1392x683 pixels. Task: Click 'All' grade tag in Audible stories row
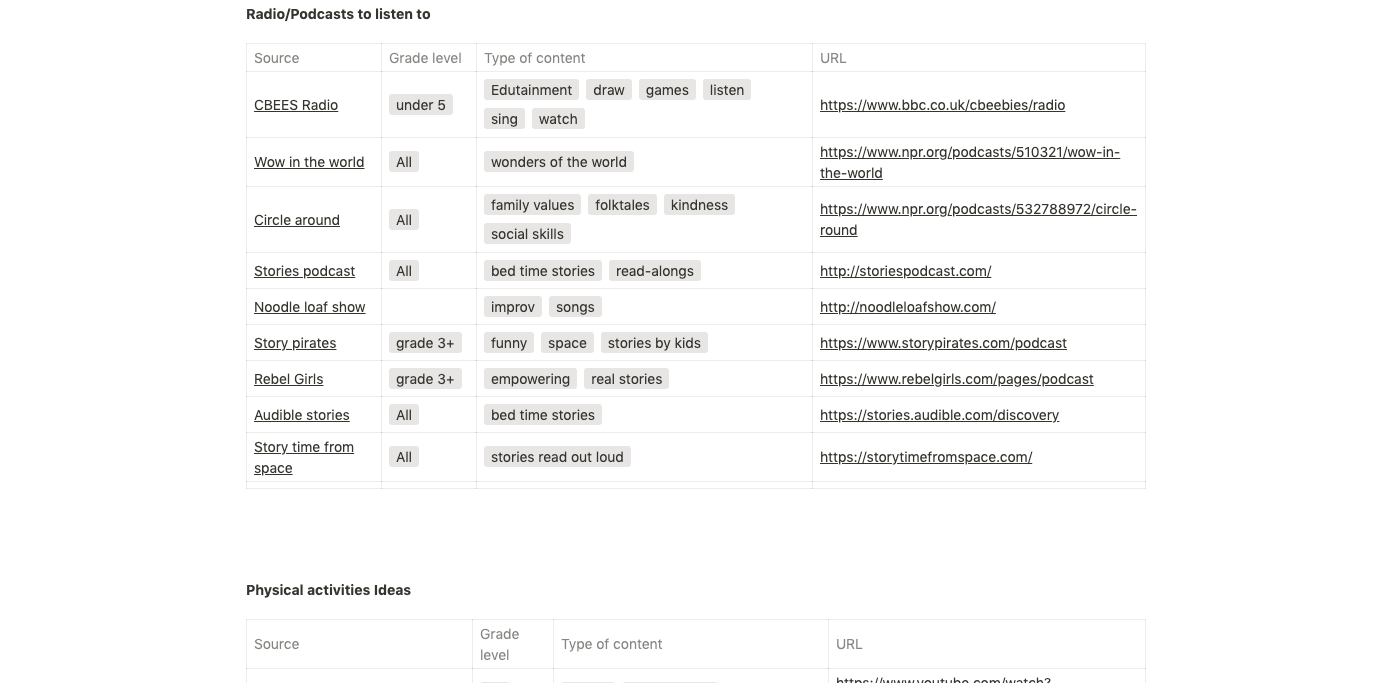404,415
